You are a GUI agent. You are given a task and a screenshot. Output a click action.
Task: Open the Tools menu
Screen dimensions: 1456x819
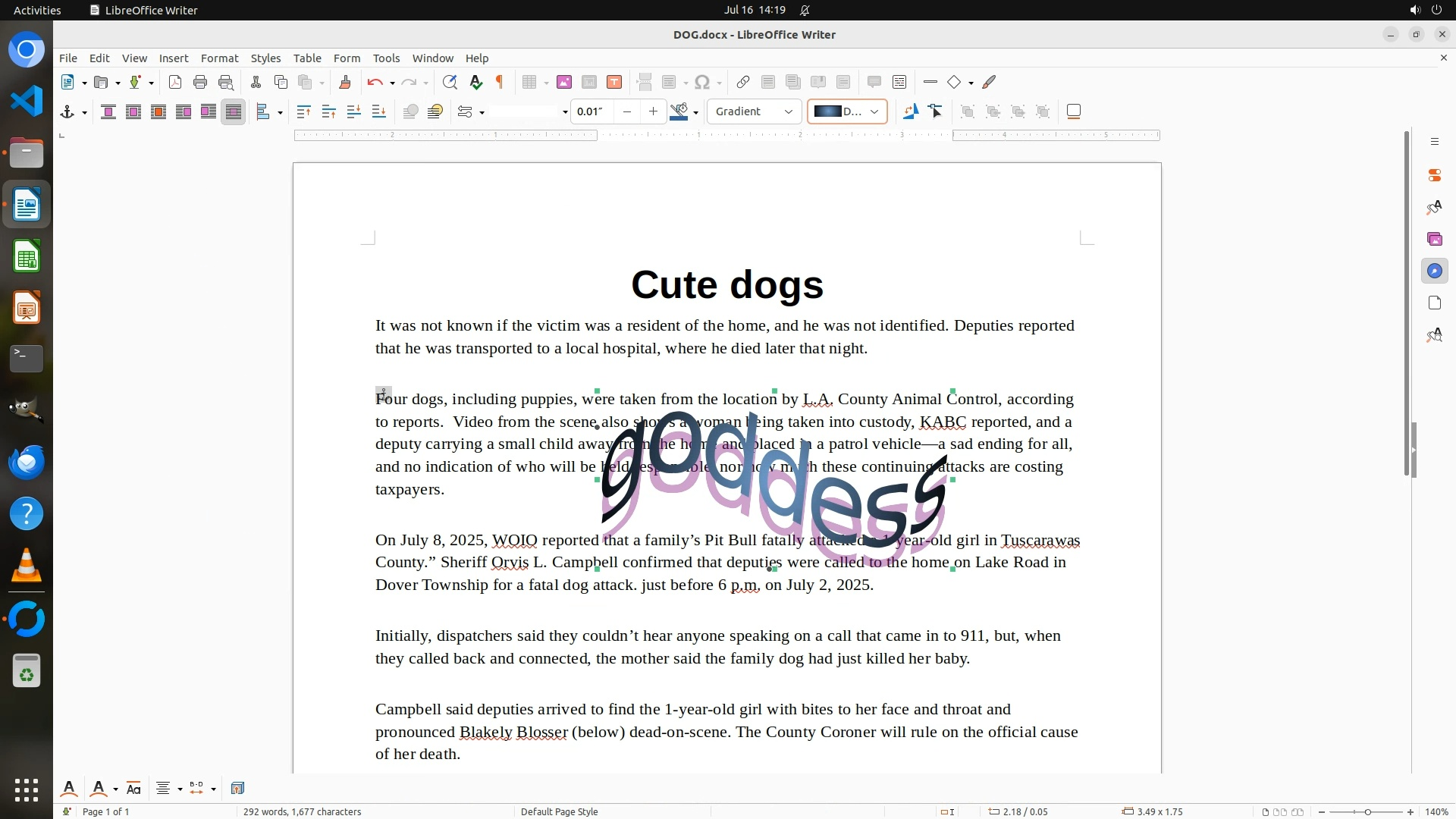point(385,58)
